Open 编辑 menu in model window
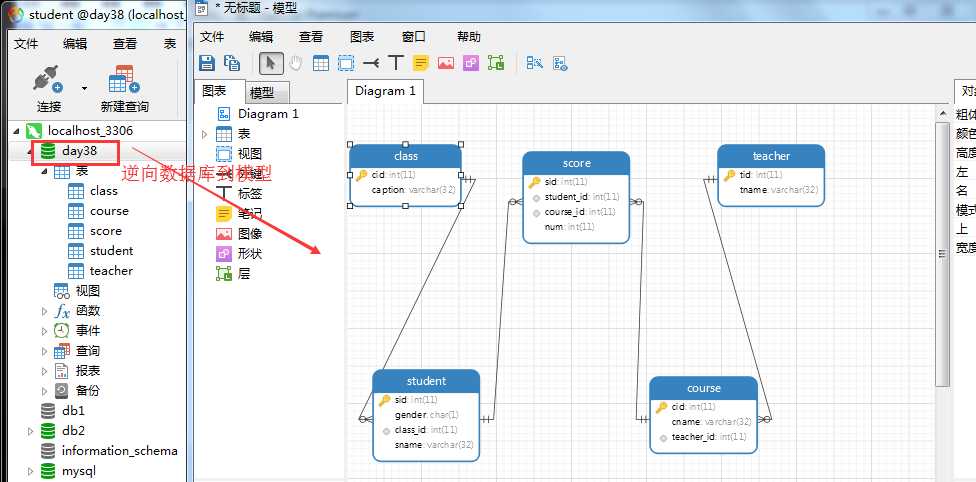Viewport: 976px width, 482px height. click(261, 37)
